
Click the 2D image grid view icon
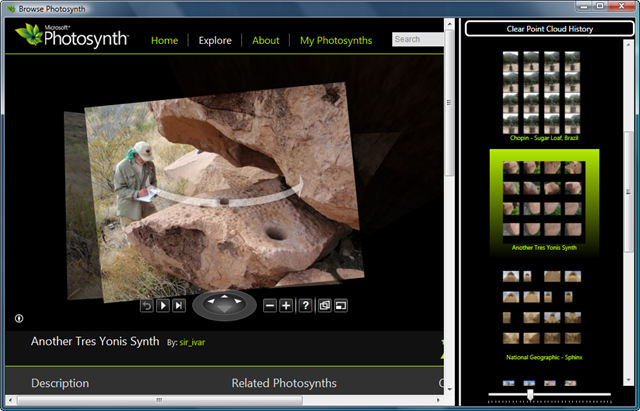point(323,305)
